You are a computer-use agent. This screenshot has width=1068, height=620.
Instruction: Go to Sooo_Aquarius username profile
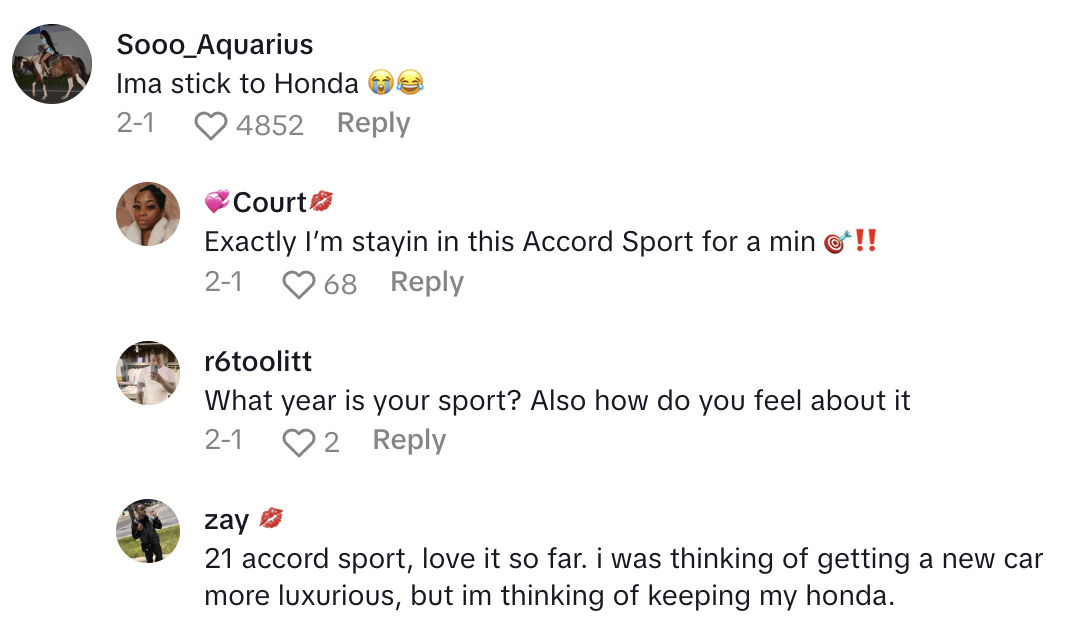point(214,45)
